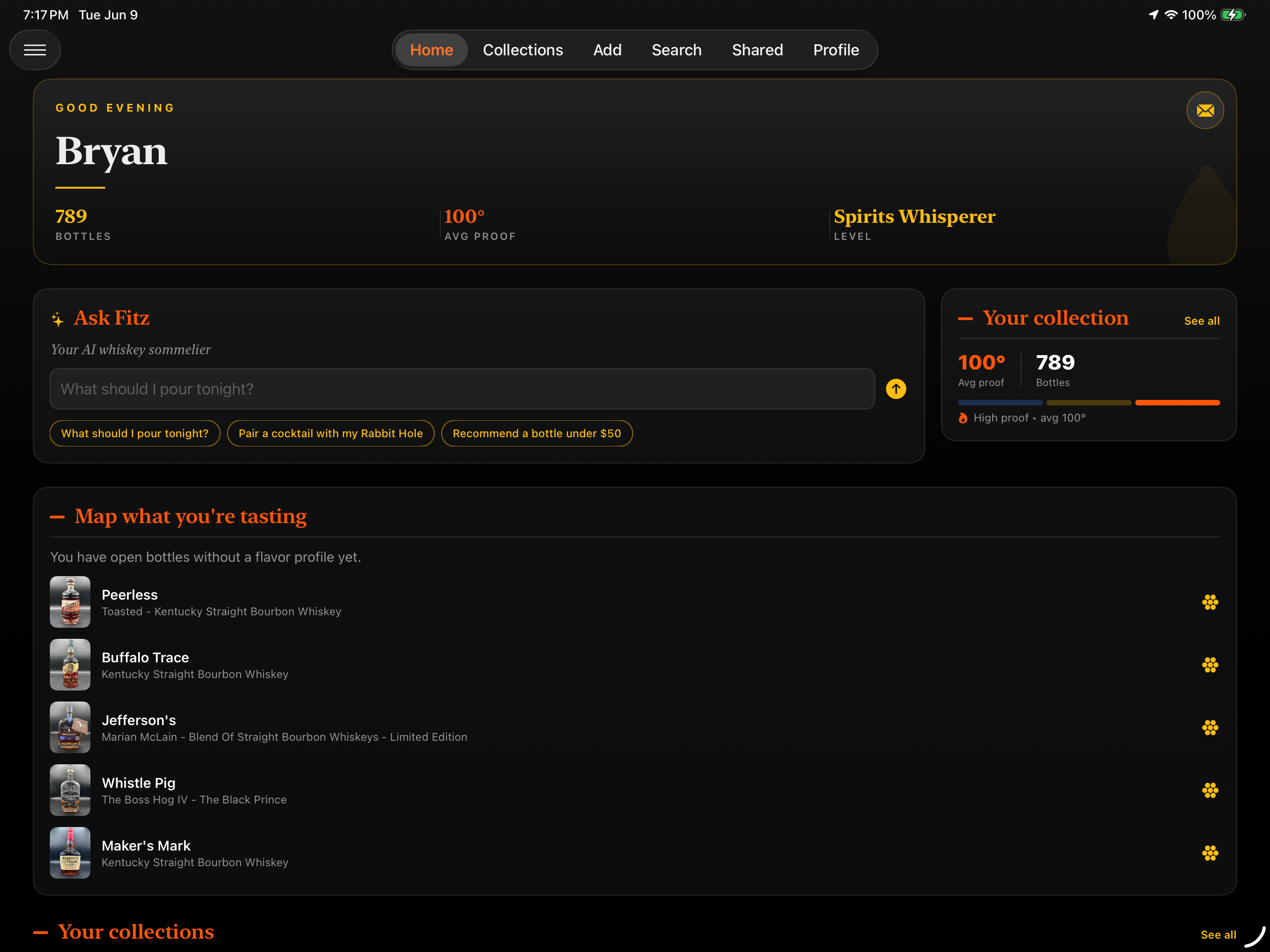Select 'The Boss Hog IV - The Black Prince'
Viewport: 1270px width, 952px height.
coord(194,800)
